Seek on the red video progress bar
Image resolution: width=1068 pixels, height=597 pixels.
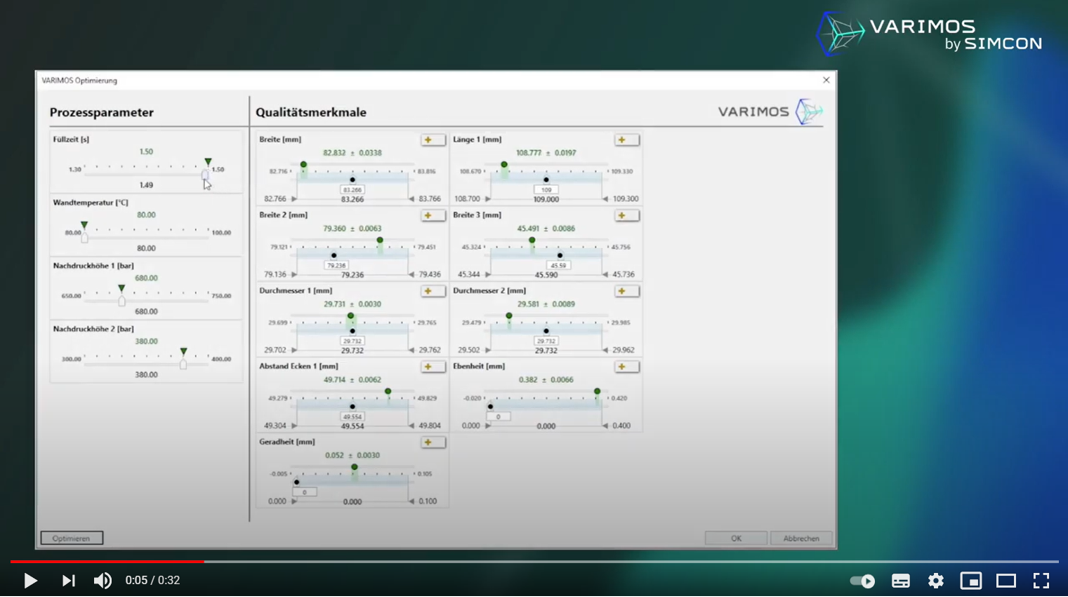pos(107,562)
